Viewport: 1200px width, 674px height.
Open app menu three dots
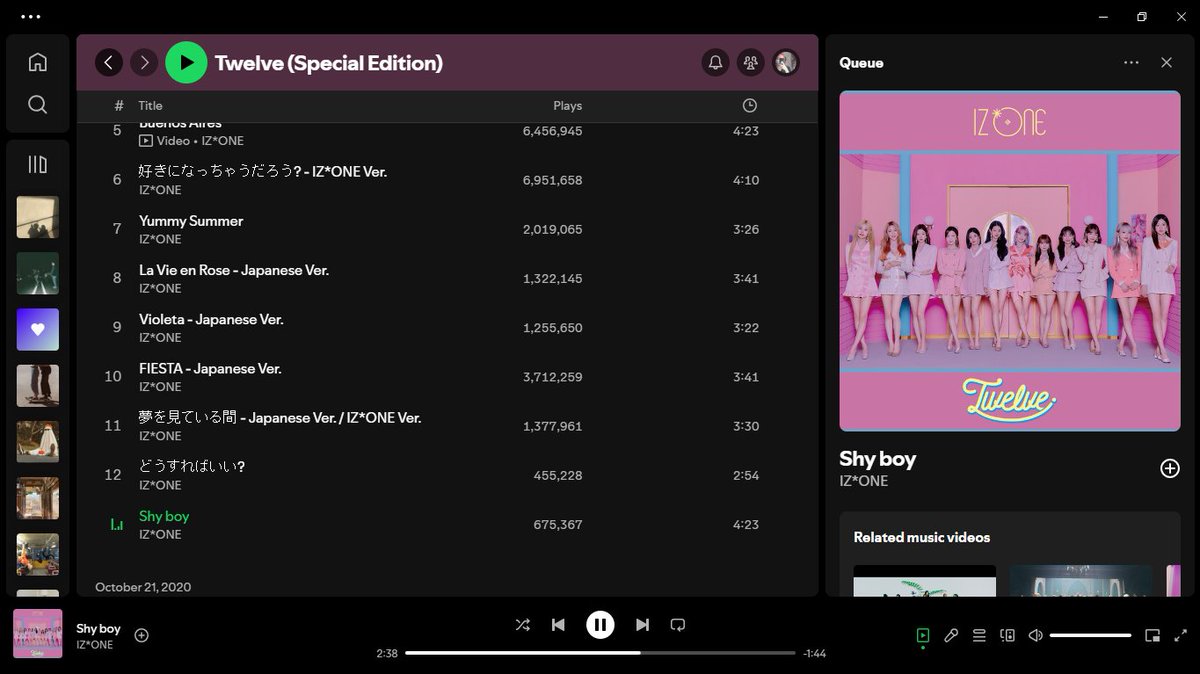[x=31, y=16]
